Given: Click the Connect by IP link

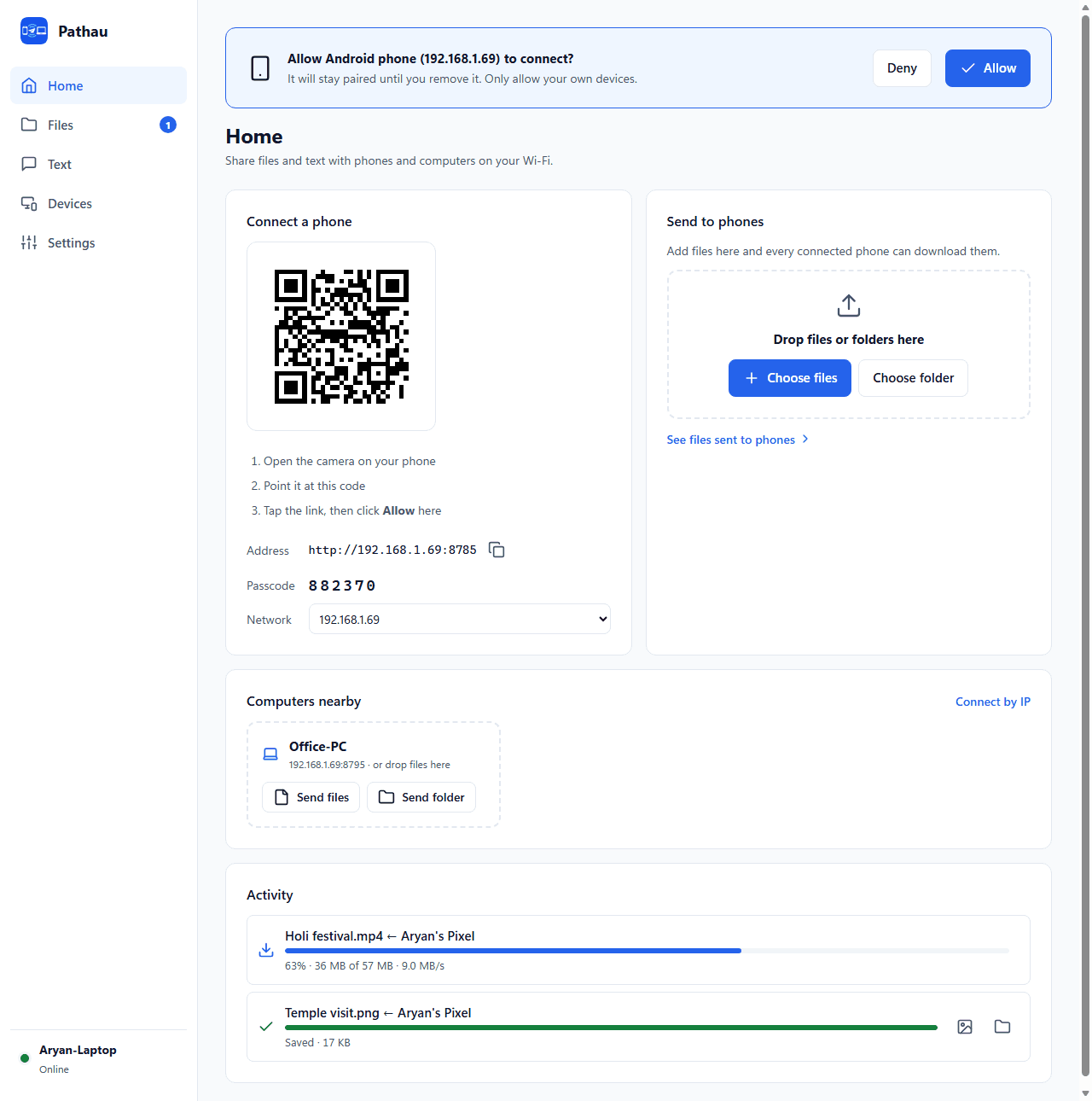Looking at the screenshot, I should [993, 702].
